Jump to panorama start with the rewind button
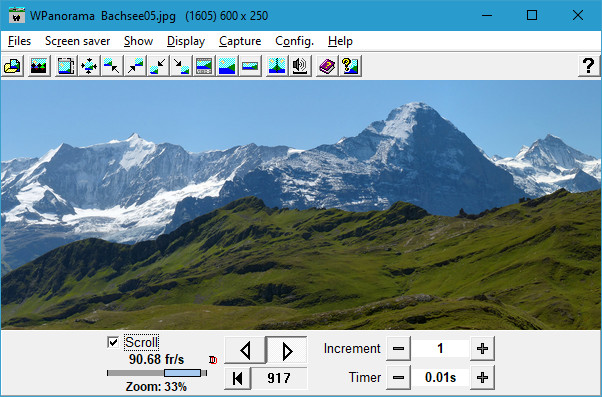 pos(238,378)
